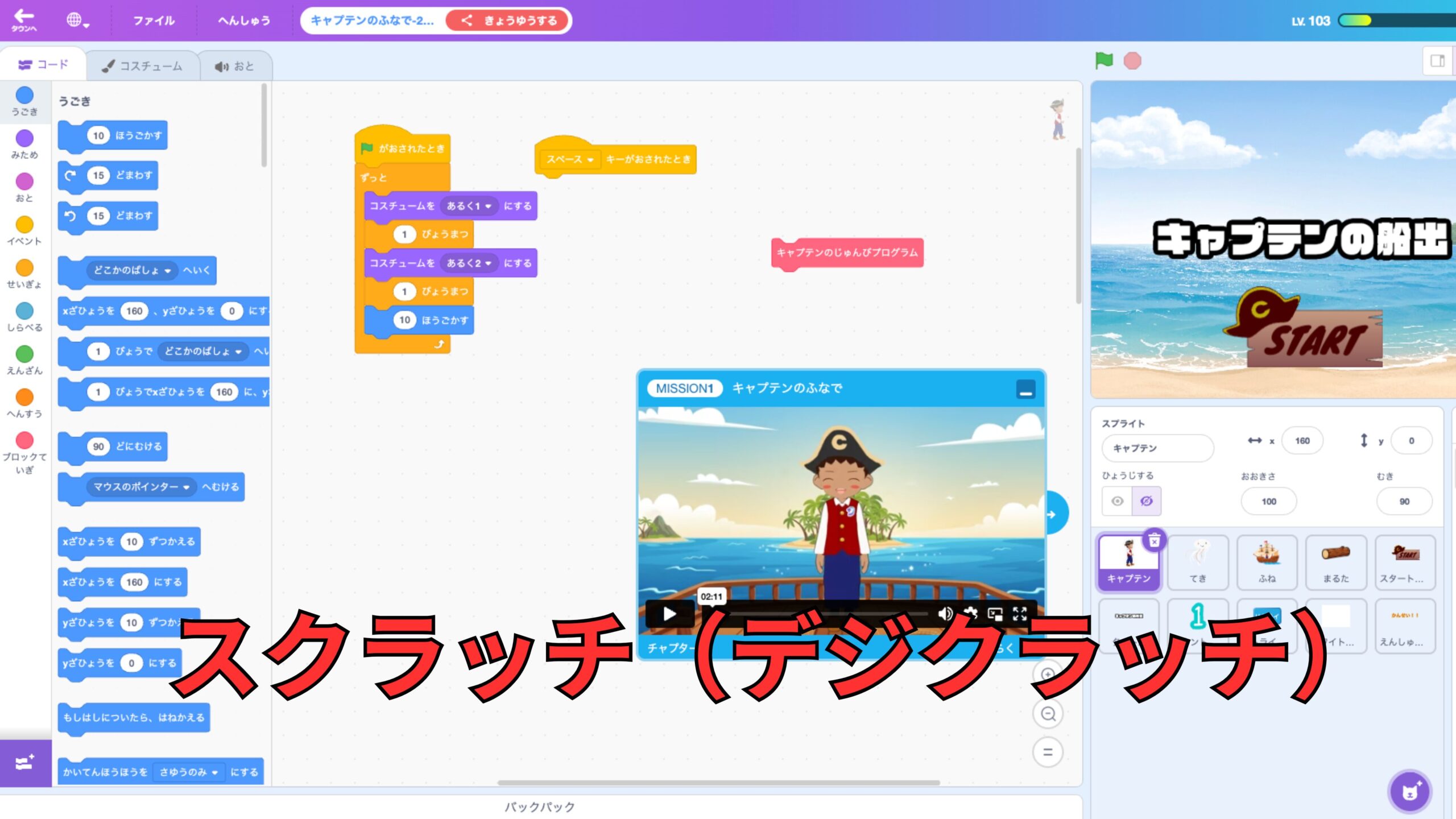Open the add-extension button at bottom left
This screenshot has width=1456, height=819.
24,761
